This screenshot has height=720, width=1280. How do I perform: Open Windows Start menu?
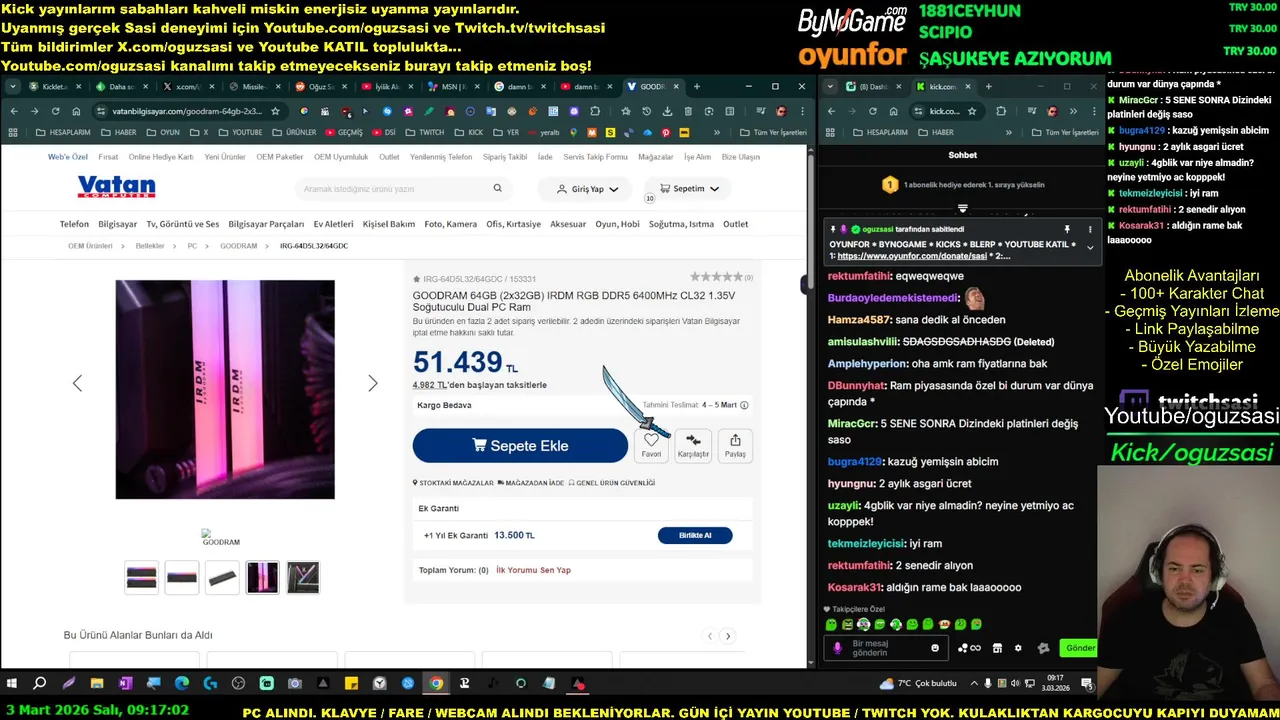point(12,684)
